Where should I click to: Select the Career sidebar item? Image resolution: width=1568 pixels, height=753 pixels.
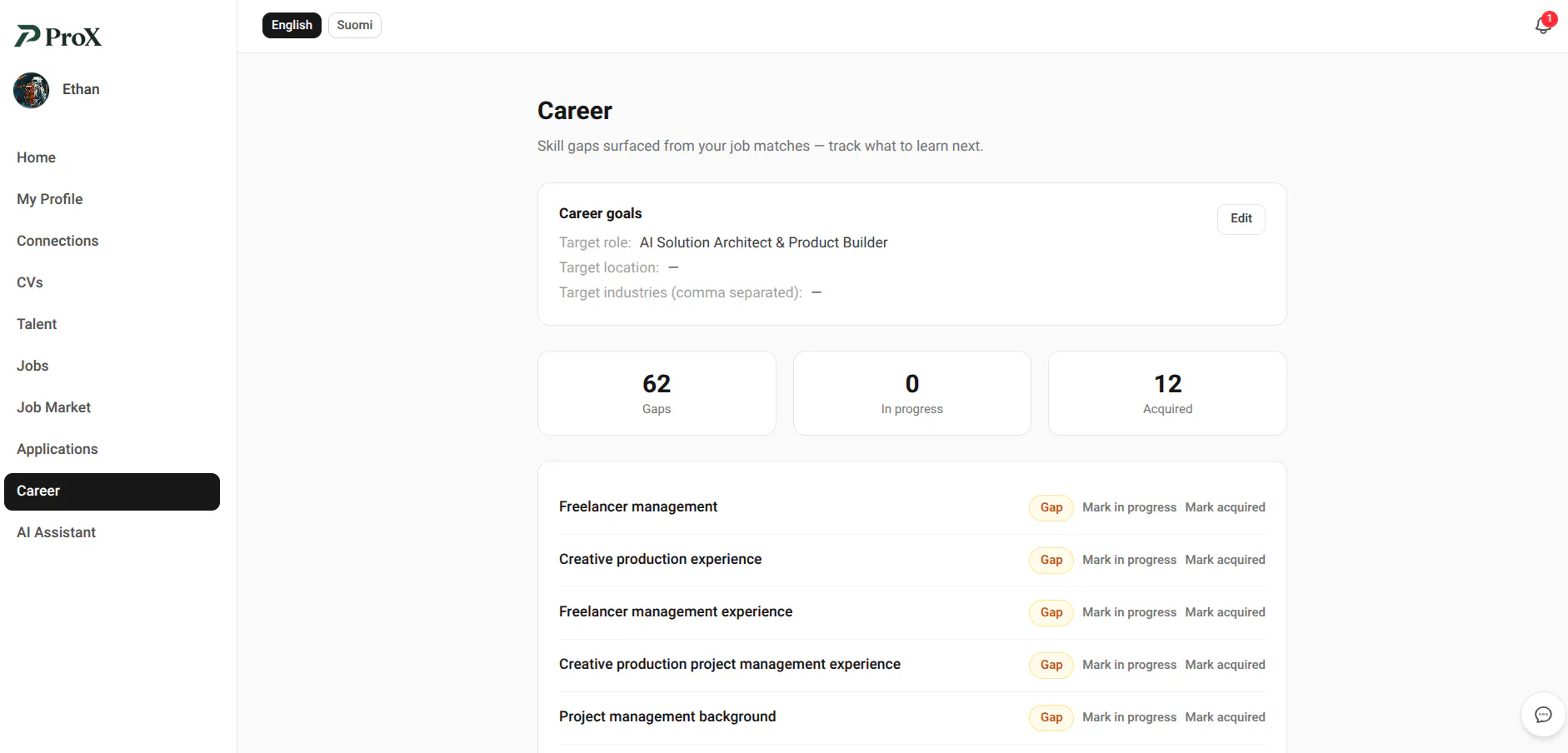click(x=112, y=491)
